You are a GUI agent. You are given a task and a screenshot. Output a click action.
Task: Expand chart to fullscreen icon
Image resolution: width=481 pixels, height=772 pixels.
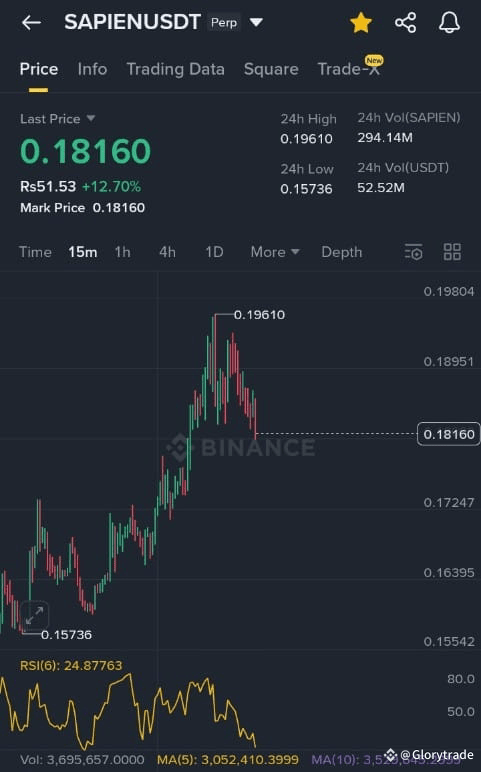(34, 615)
